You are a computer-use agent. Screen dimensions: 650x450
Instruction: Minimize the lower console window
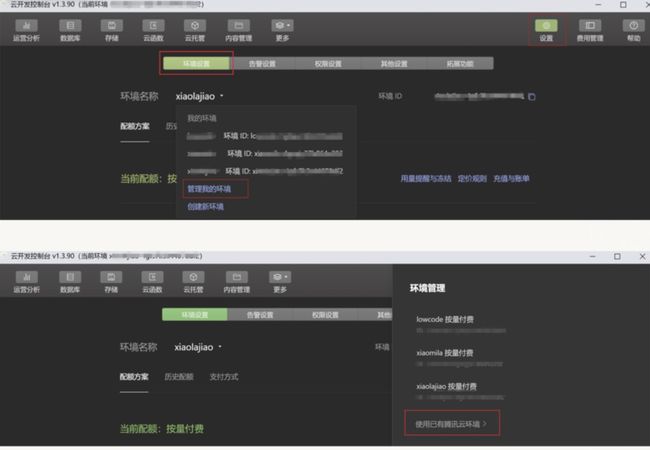[x=592, y=256]
